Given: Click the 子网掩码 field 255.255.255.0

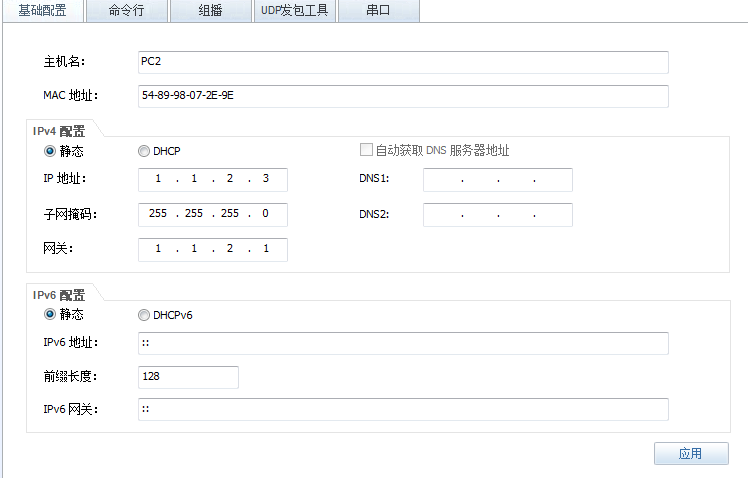Looking at the screenshot, I should 213,214.
